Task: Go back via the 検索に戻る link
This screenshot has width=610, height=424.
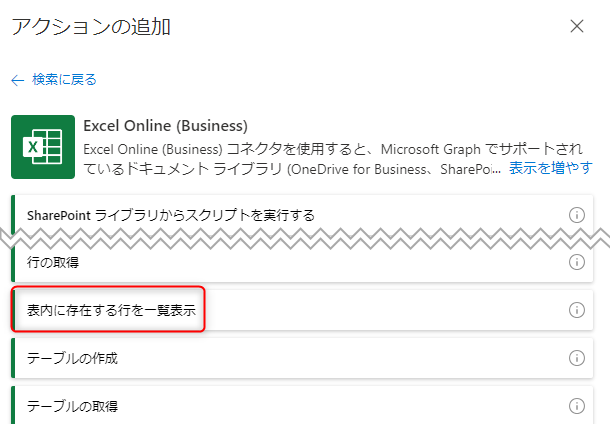Action: click(x=64, y=80)
